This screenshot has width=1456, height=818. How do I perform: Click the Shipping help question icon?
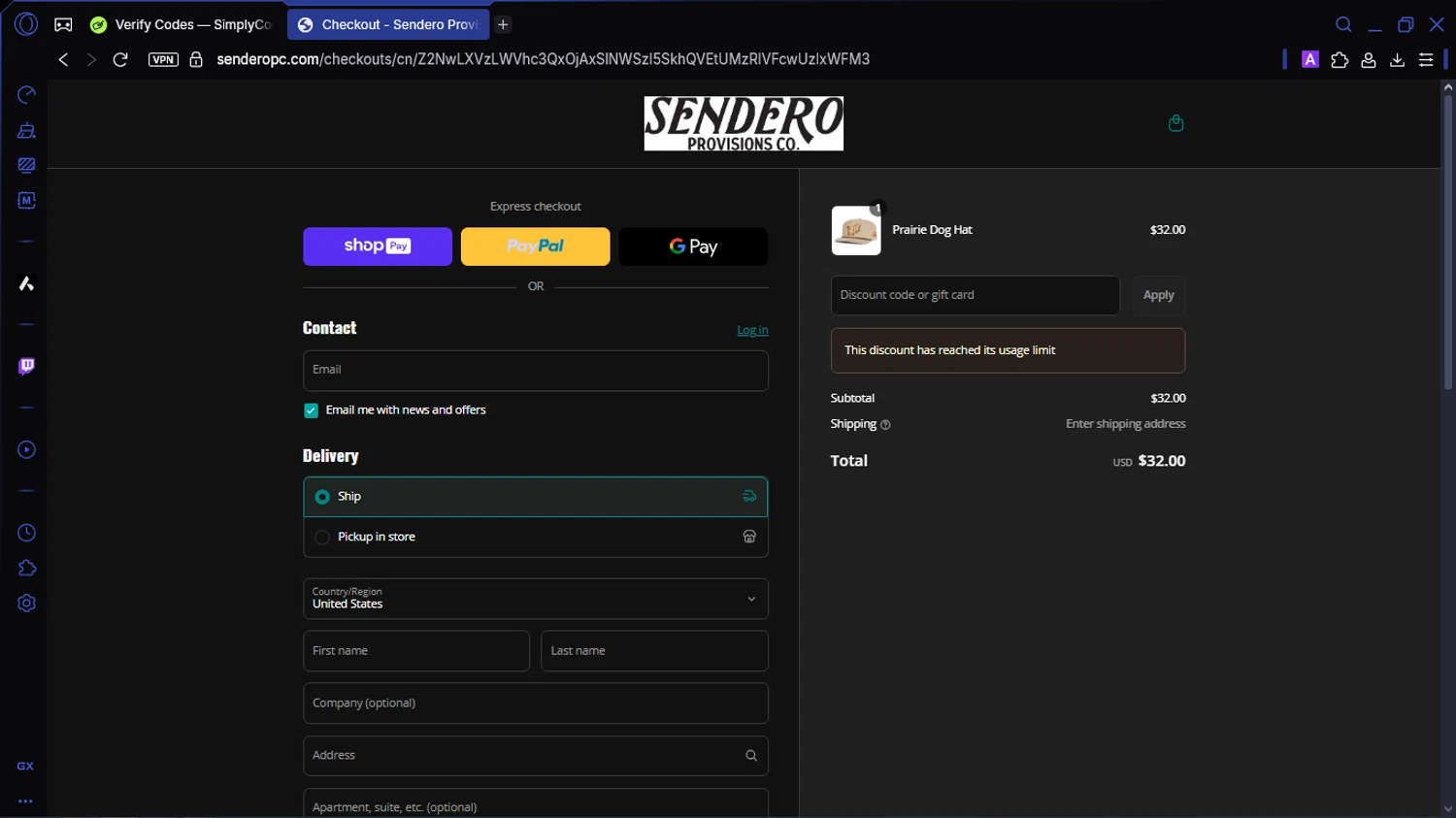click(885, 425)
